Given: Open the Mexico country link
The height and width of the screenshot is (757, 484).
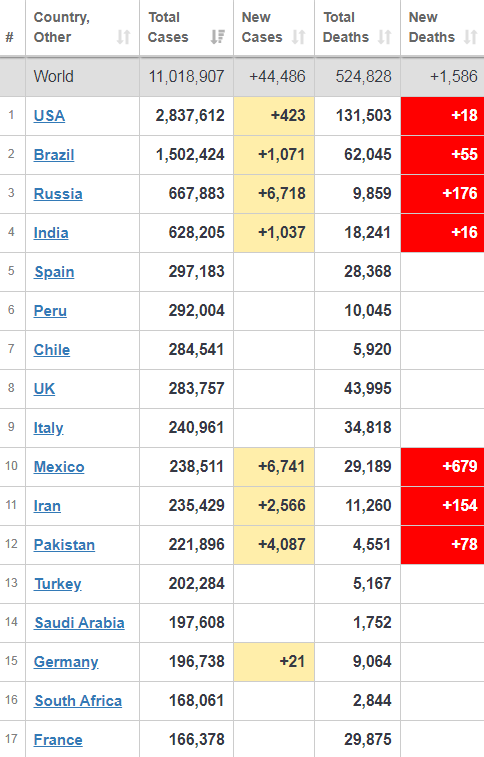Looking at the screenshot, I should (x=59, y=467).
